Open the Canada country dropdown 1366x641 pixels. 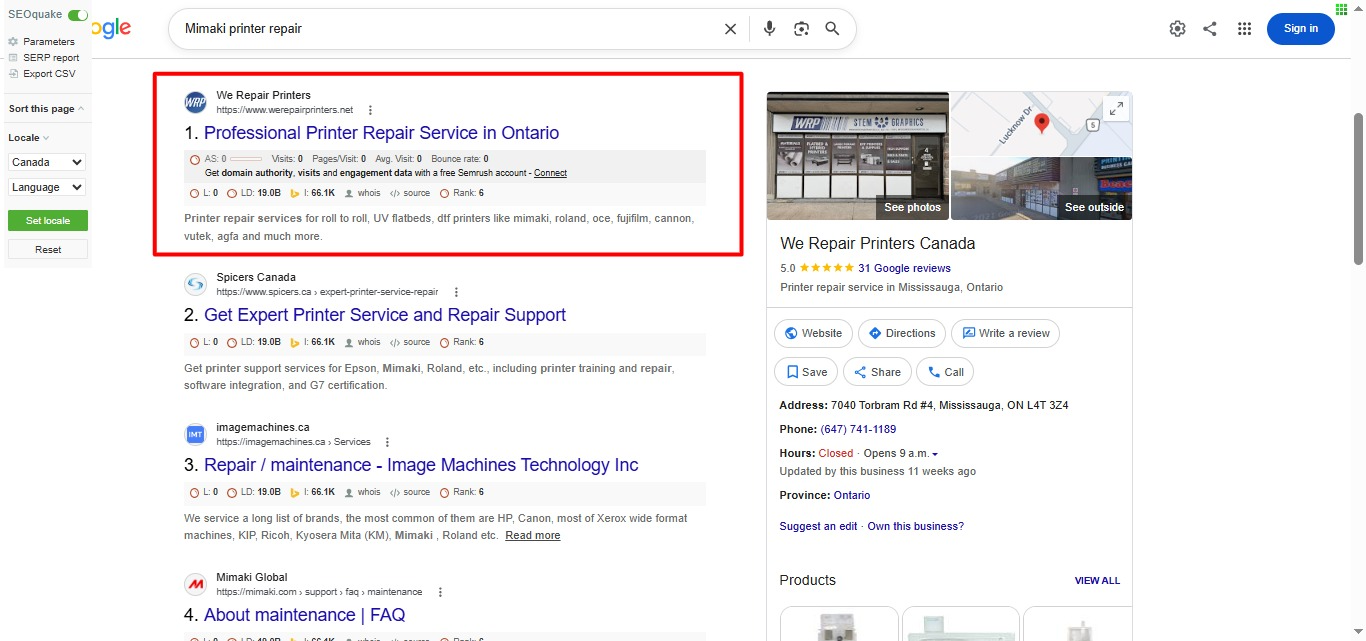tap(47, 162)
